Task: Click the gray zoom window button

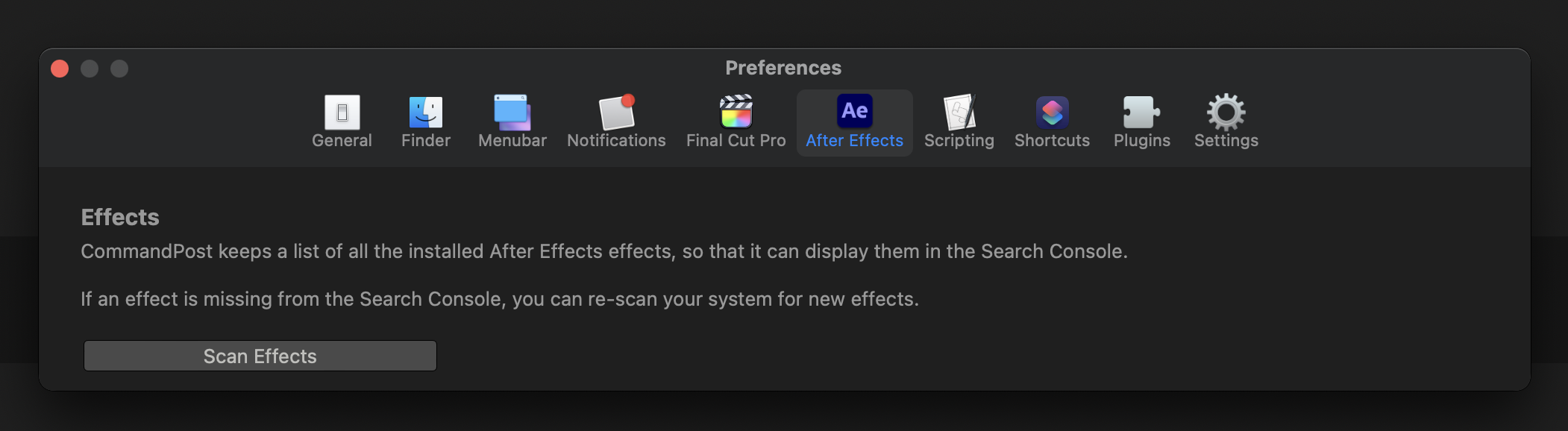Action: (119, 69)
